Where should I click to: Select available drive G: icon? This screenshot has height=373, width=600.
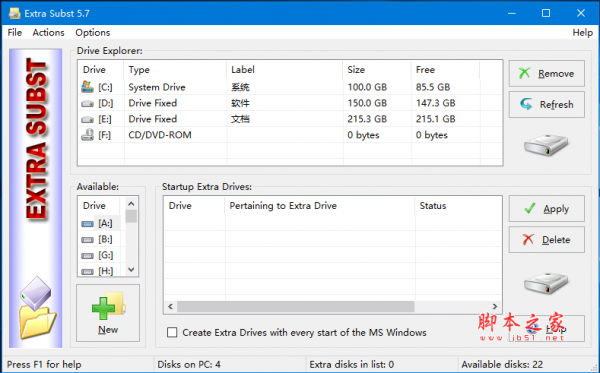(x=87, y=256)
